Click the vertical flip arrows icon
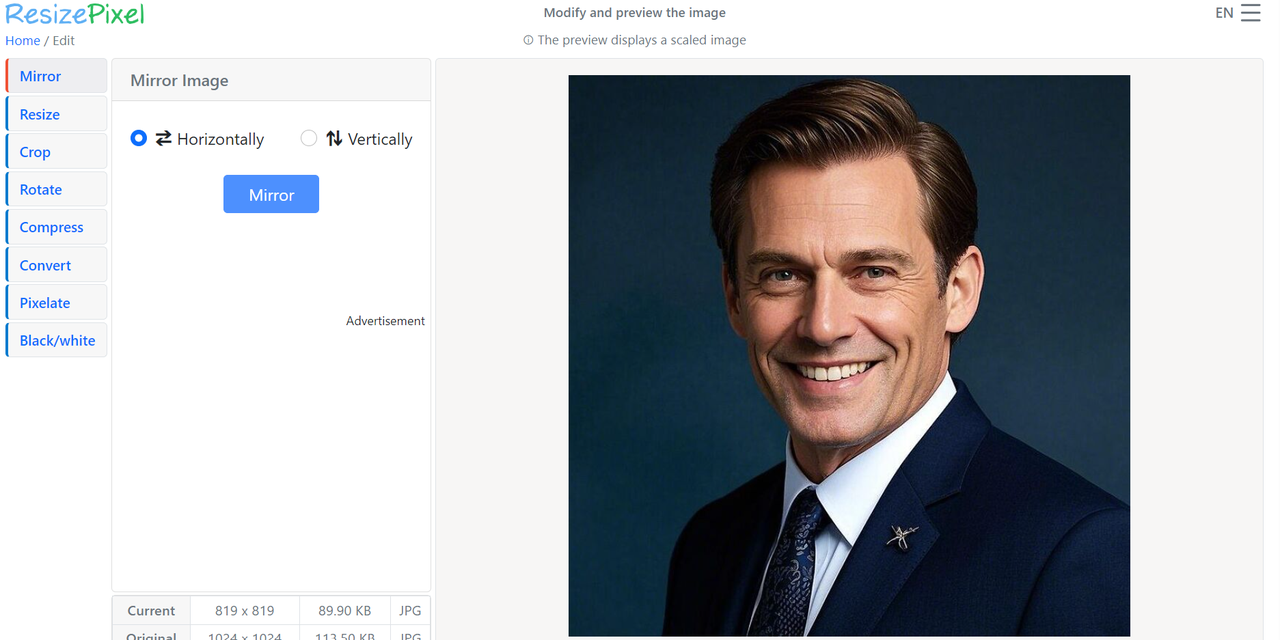 pos(334,139)
